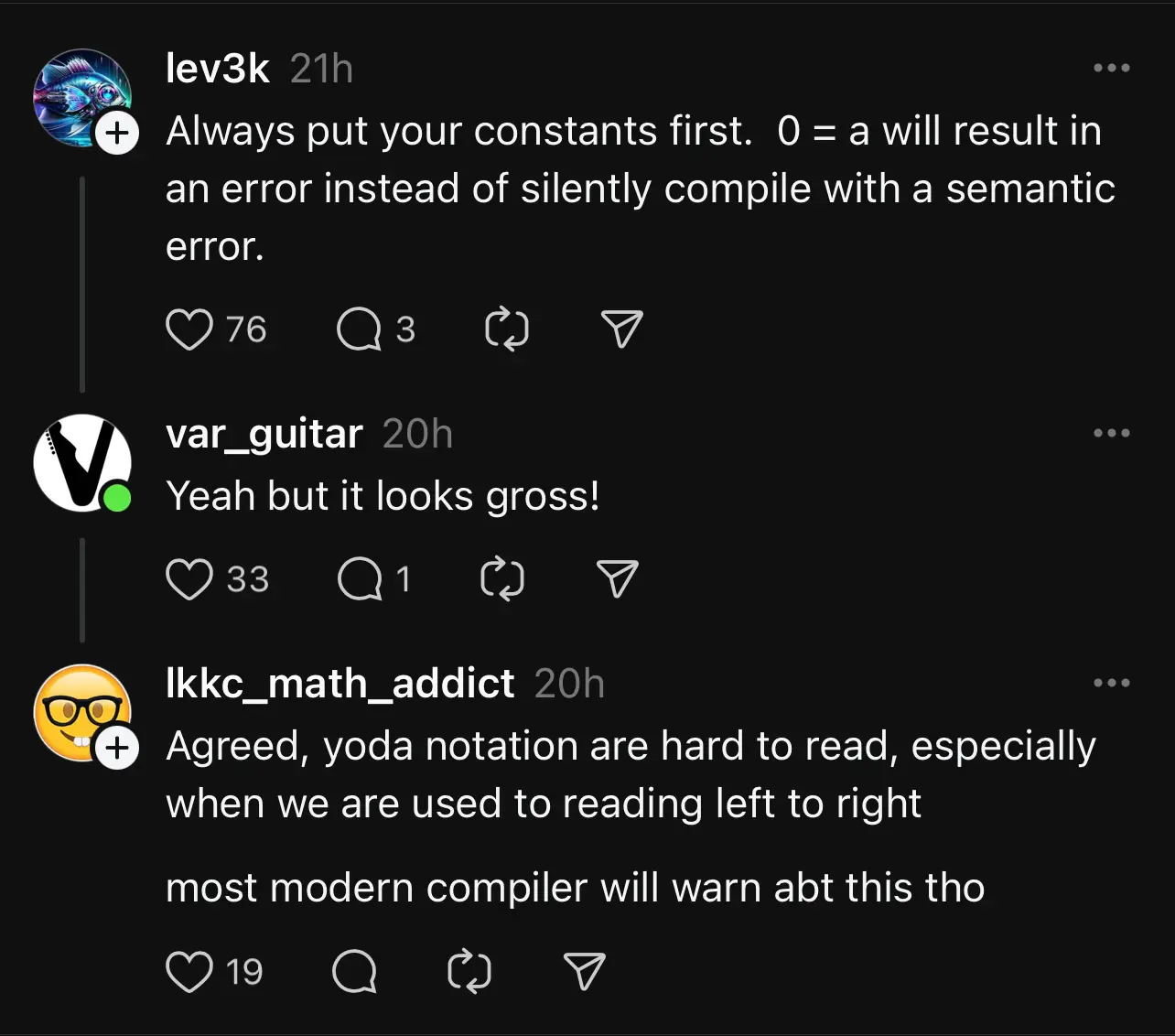The width and height of the screenshot is (1175, 1036).
Task: Like lkkc_math_addict's reply
Action: pyautogui.click(x=189, y=971)
